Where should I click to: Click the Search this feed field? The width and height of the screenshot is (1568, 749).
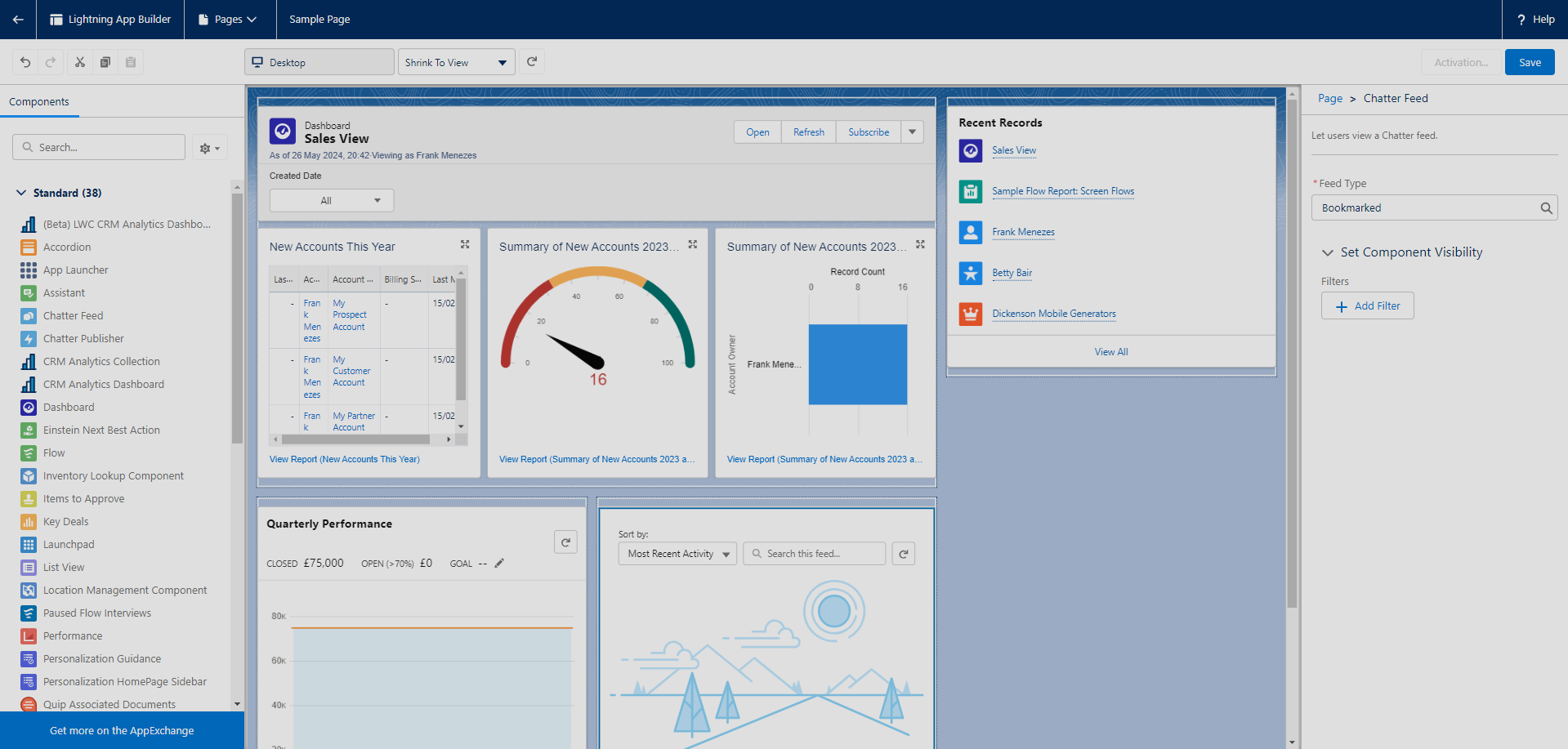815,554
